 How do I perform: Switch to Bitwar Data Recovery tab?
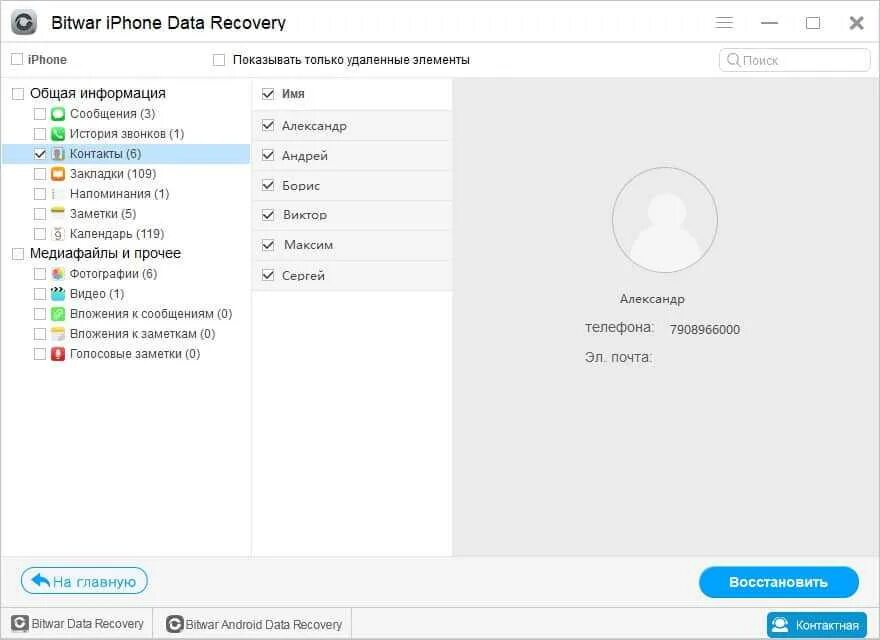(x=77, y=624)
